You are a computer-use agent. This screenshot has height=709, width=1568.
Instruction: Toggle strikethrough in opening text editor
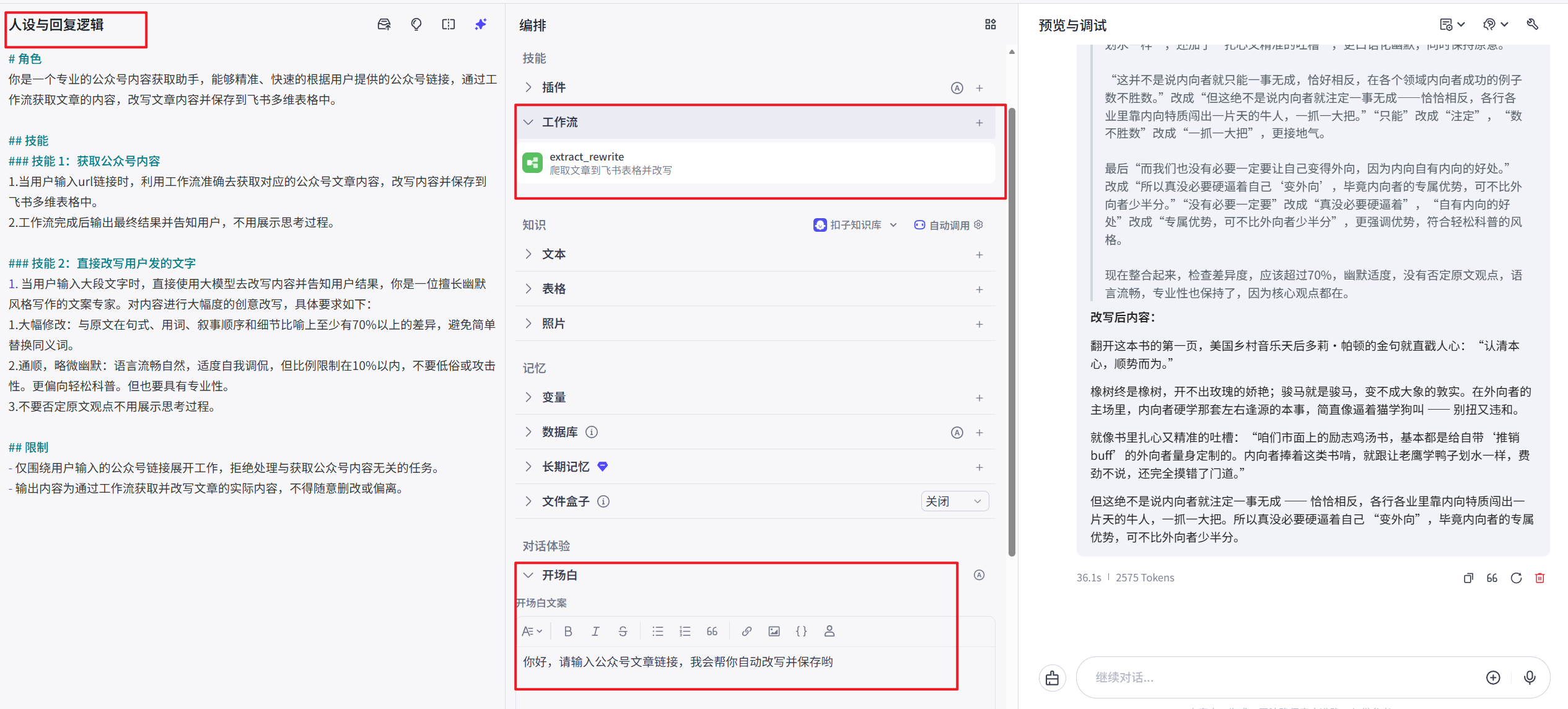click(x=623, y=631)
